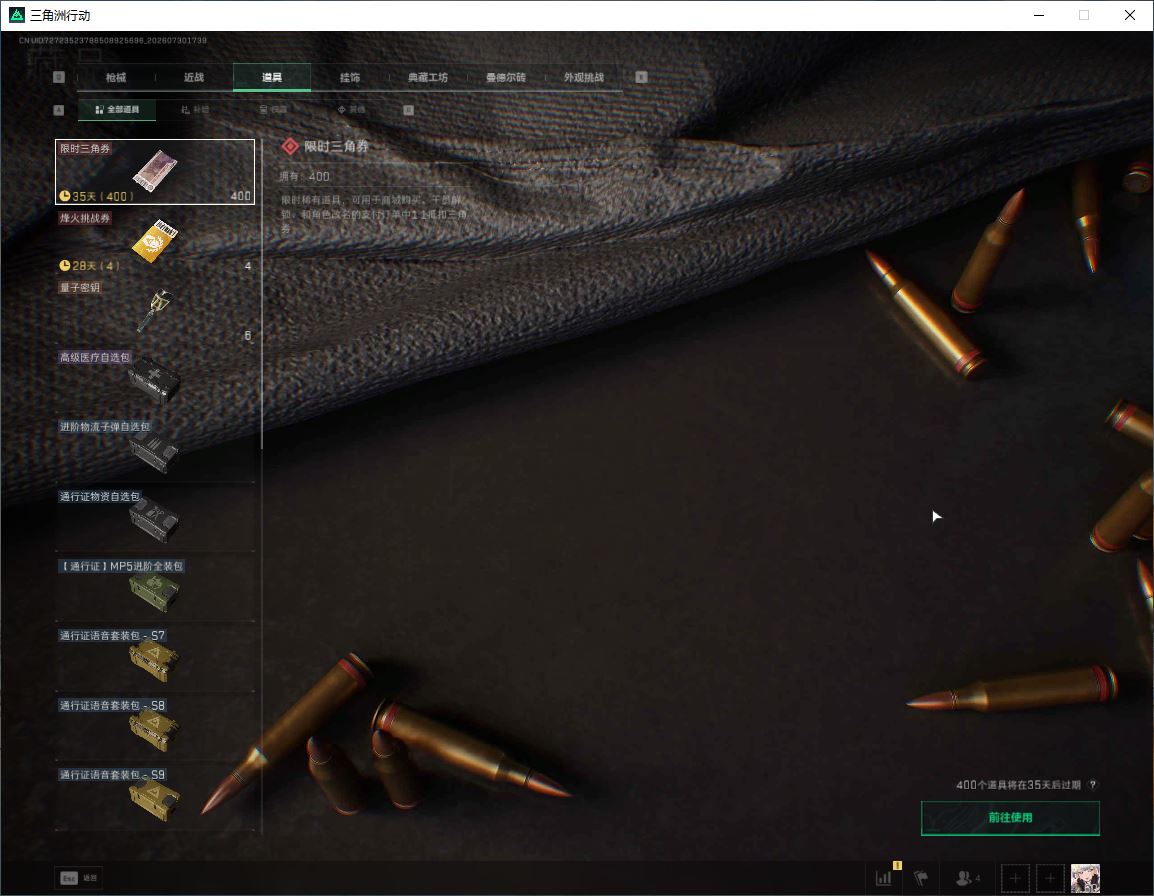
Task: Open the player avatar profile
Action: [1086, 878]
